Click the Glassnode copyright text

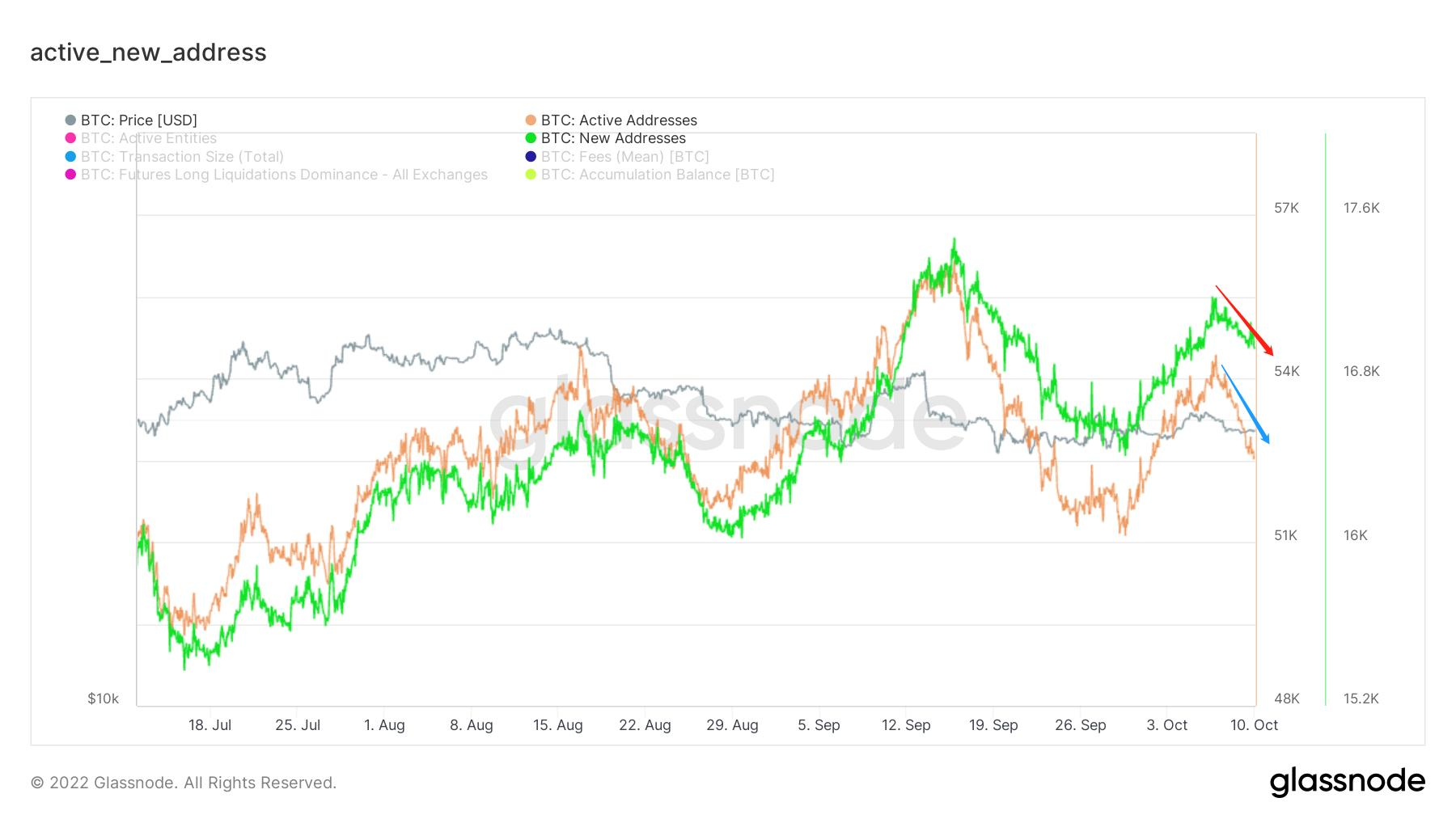click(x=183, y=783)
